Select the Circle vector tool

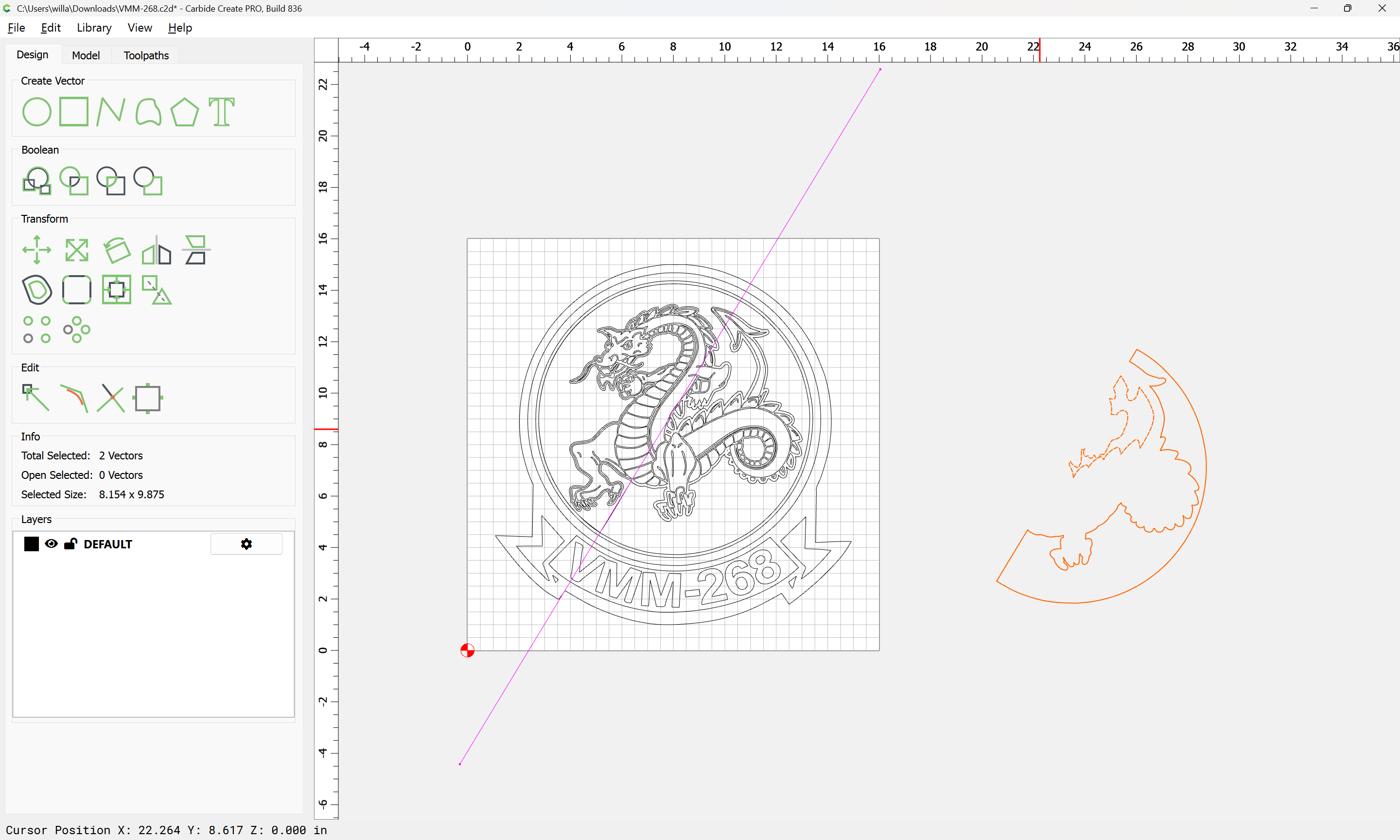[37, 111]
